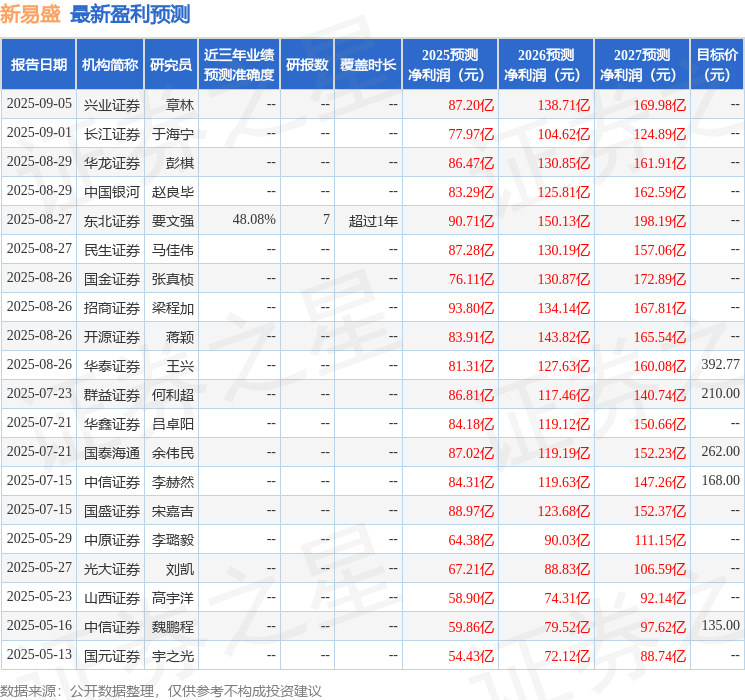Select researcher 蒋颖
This screenshot has height=700, width=745.
180,337
